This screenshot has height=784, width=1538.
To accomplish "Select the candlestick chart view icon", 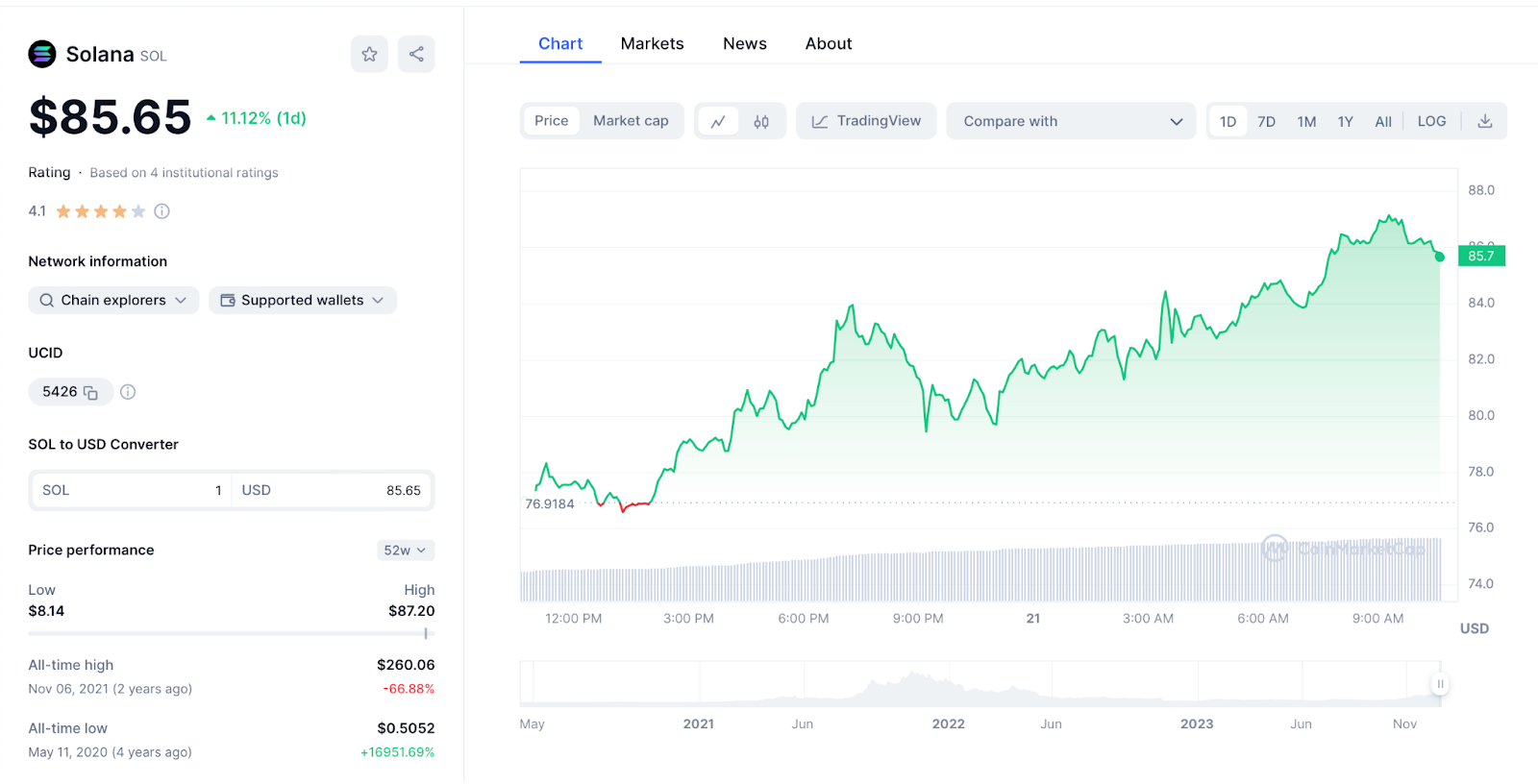I will (761, 121).
